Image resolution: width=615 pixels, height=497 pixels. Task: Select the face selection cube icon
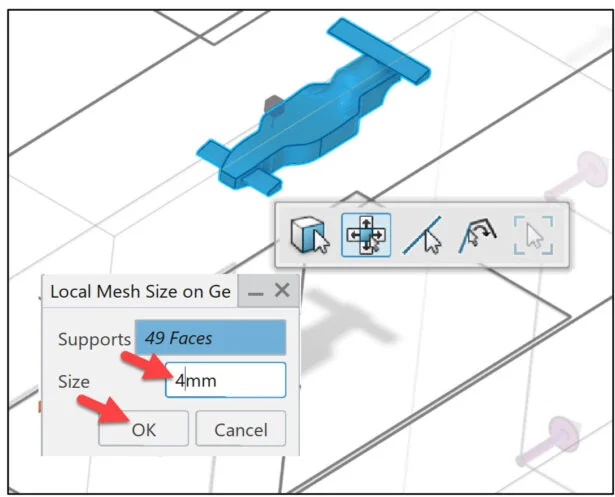310,235
